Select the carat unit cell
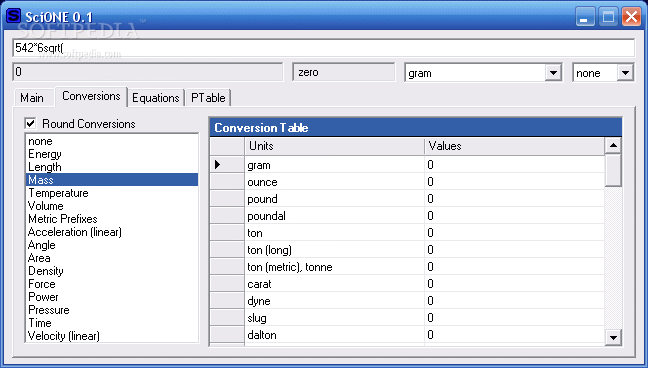Screen dimensions: 648x368 [x=335, y=284]
